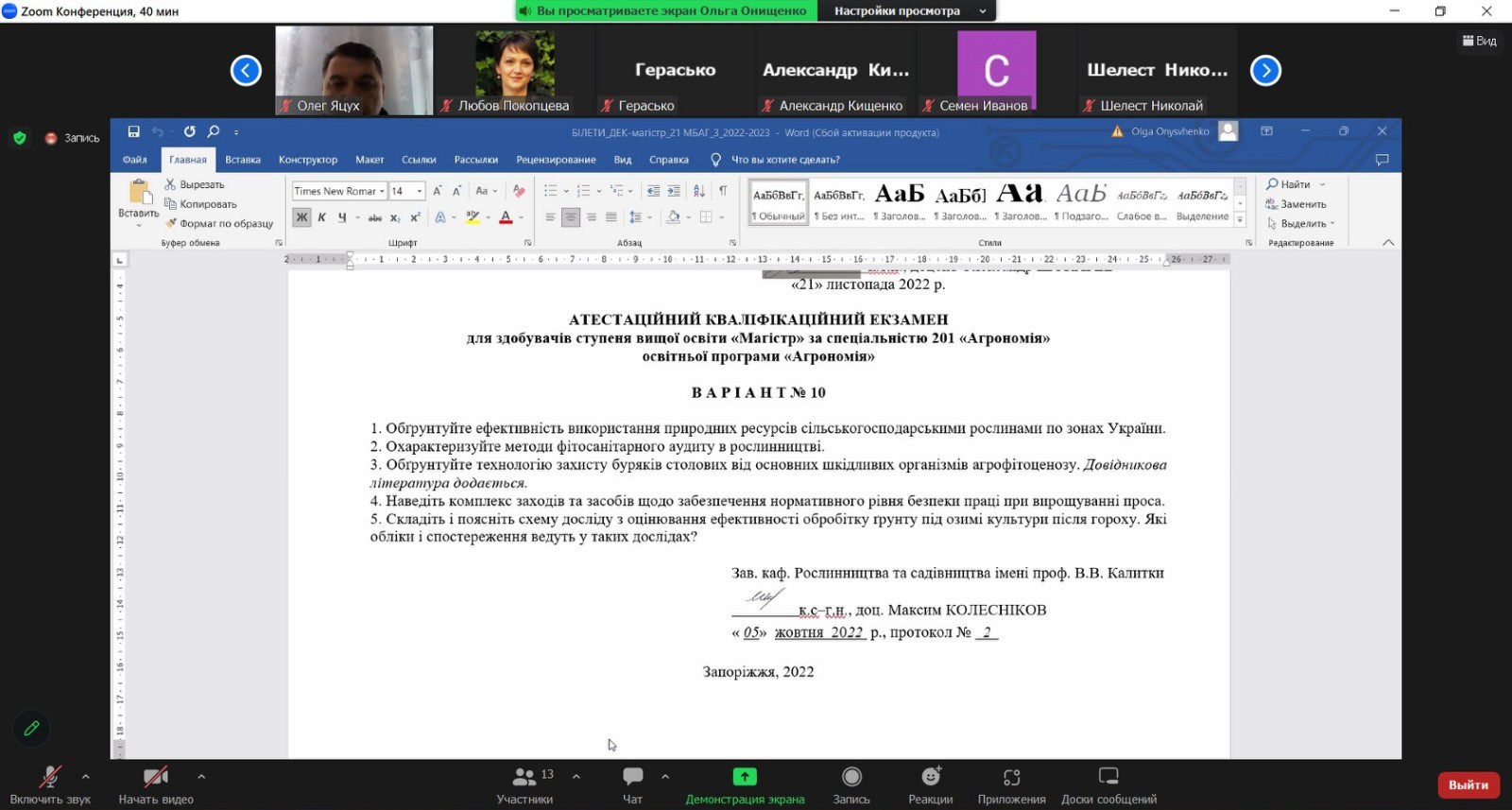Increase font size with enlarged A icon
Viewport: 1512px width, 810px height.
coord(438,191)
